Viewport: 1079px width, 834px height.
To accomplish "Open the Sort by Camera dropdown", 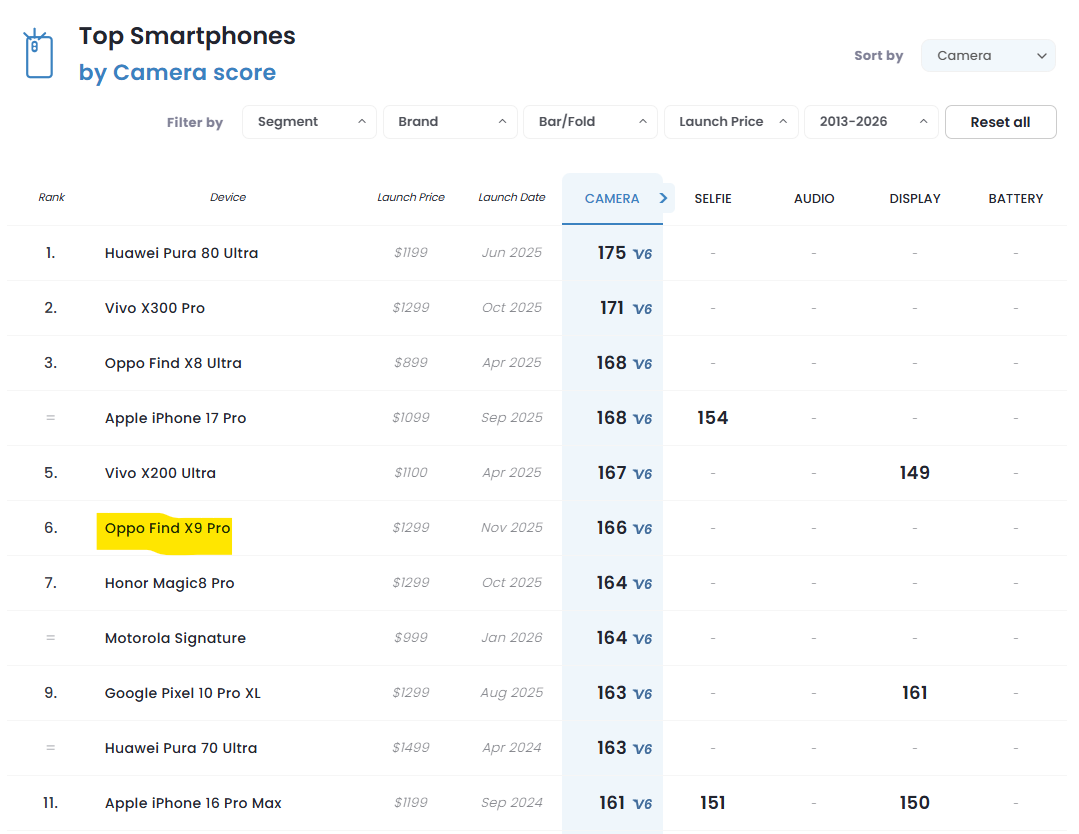I will (988, 56).
